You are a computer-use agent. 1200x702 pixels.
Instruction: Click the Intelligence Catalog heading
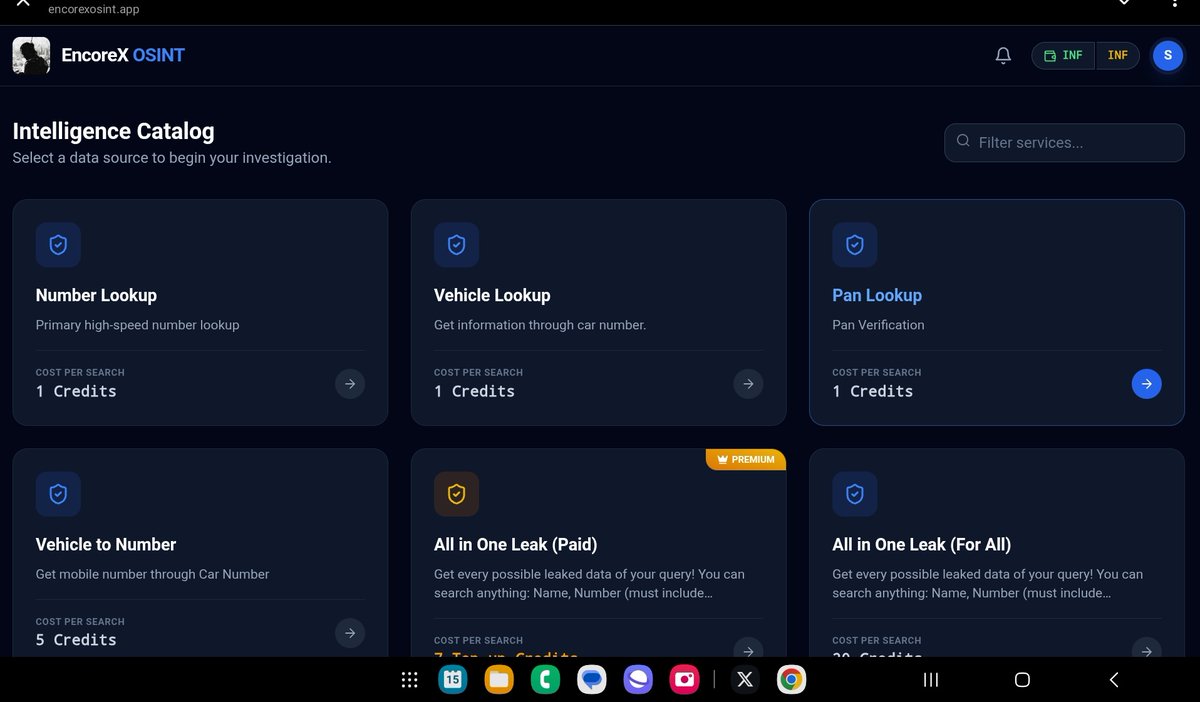point(113,131)
